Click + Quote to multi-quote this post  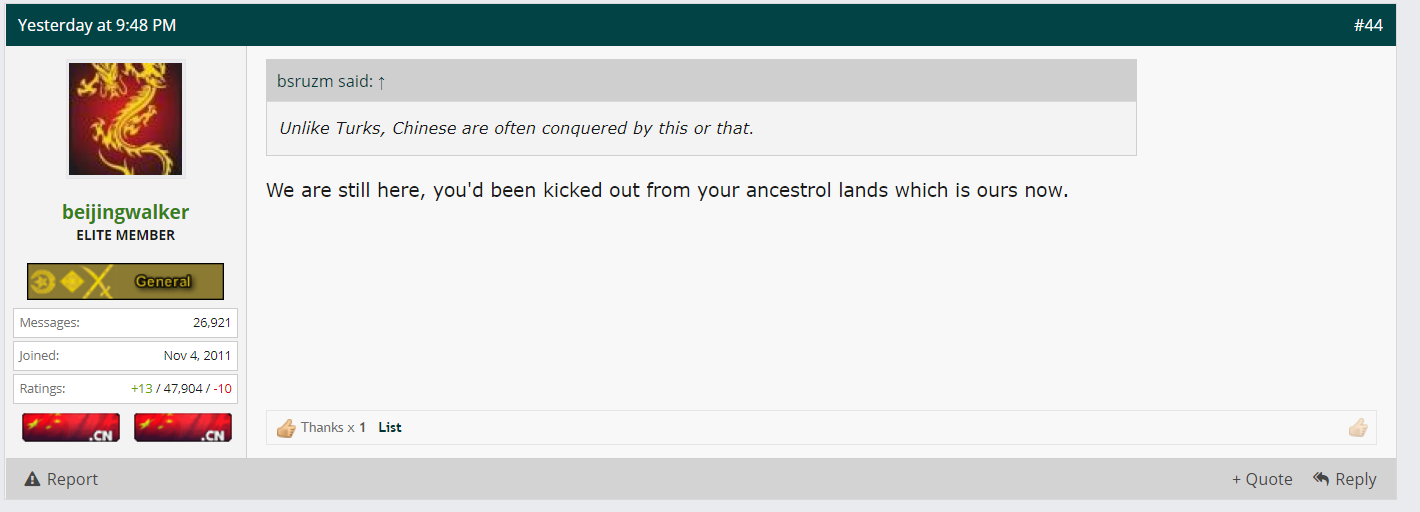point(1262,479)
